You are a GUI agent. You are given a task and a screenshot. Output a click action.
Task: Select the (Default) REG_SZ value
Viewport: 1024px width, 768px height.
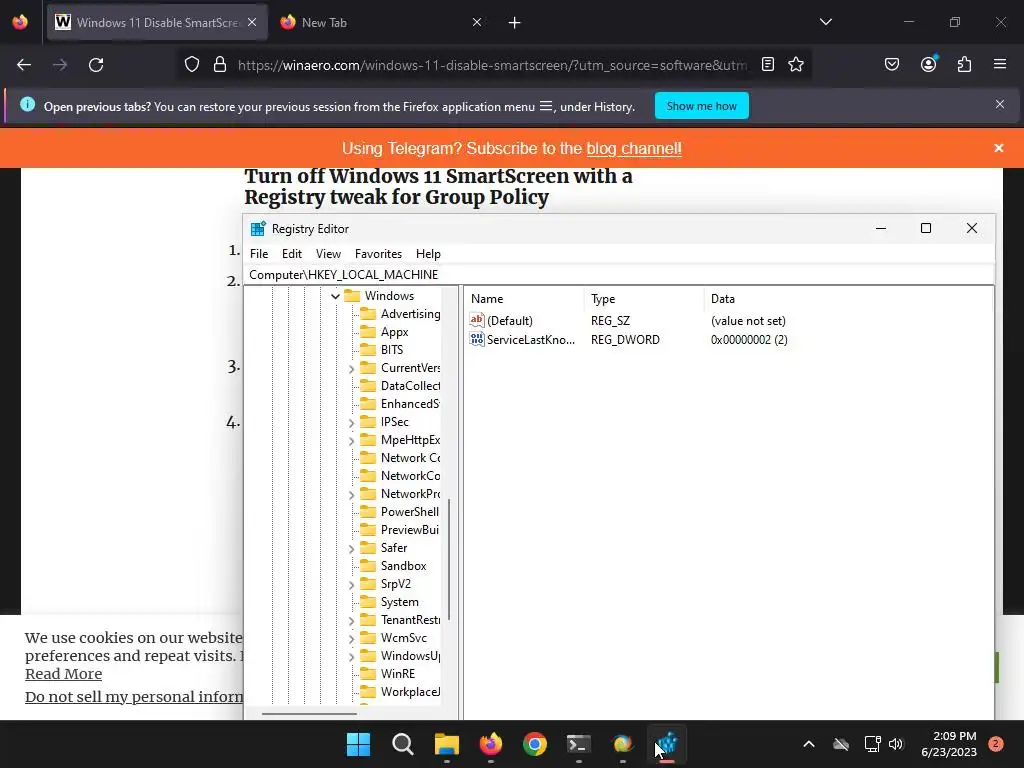502,321
